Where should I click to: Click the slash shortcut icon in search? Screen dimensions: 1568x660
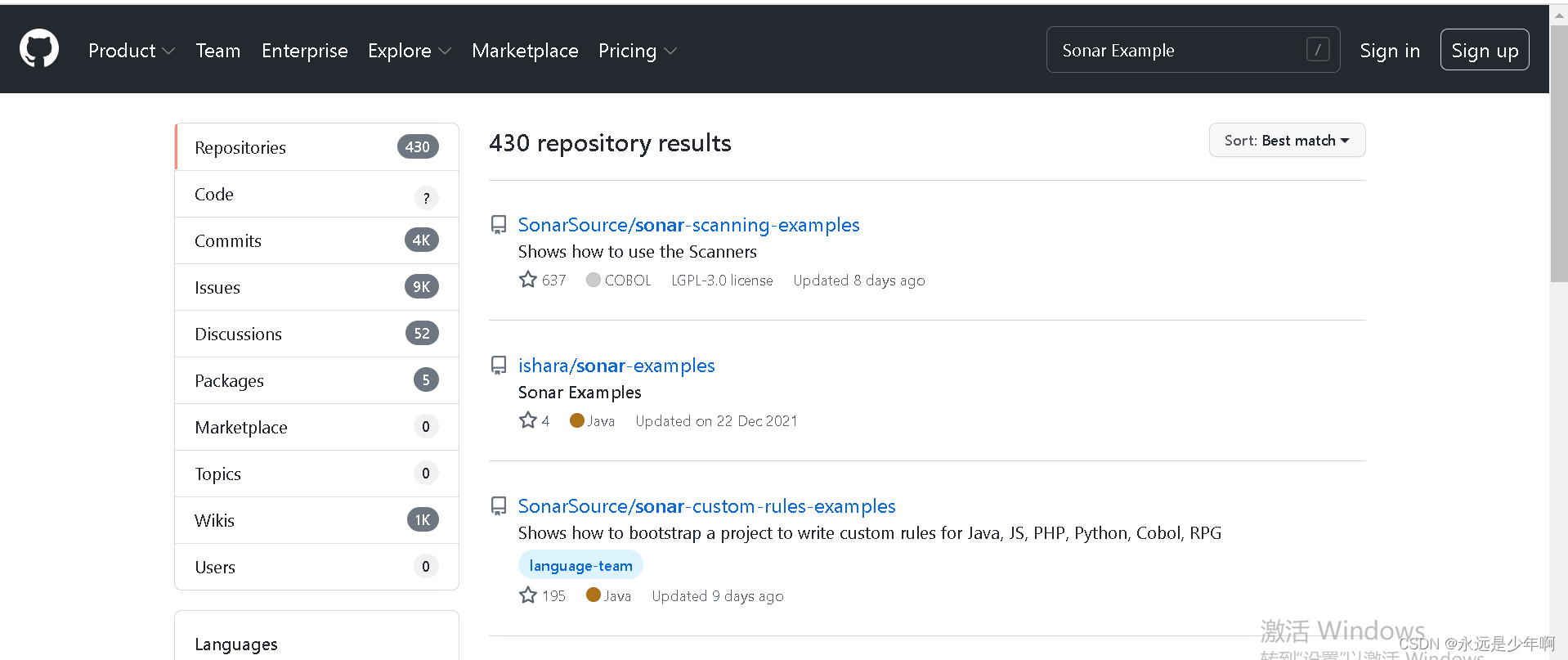pyautogui.click(x=1317, y=50)
